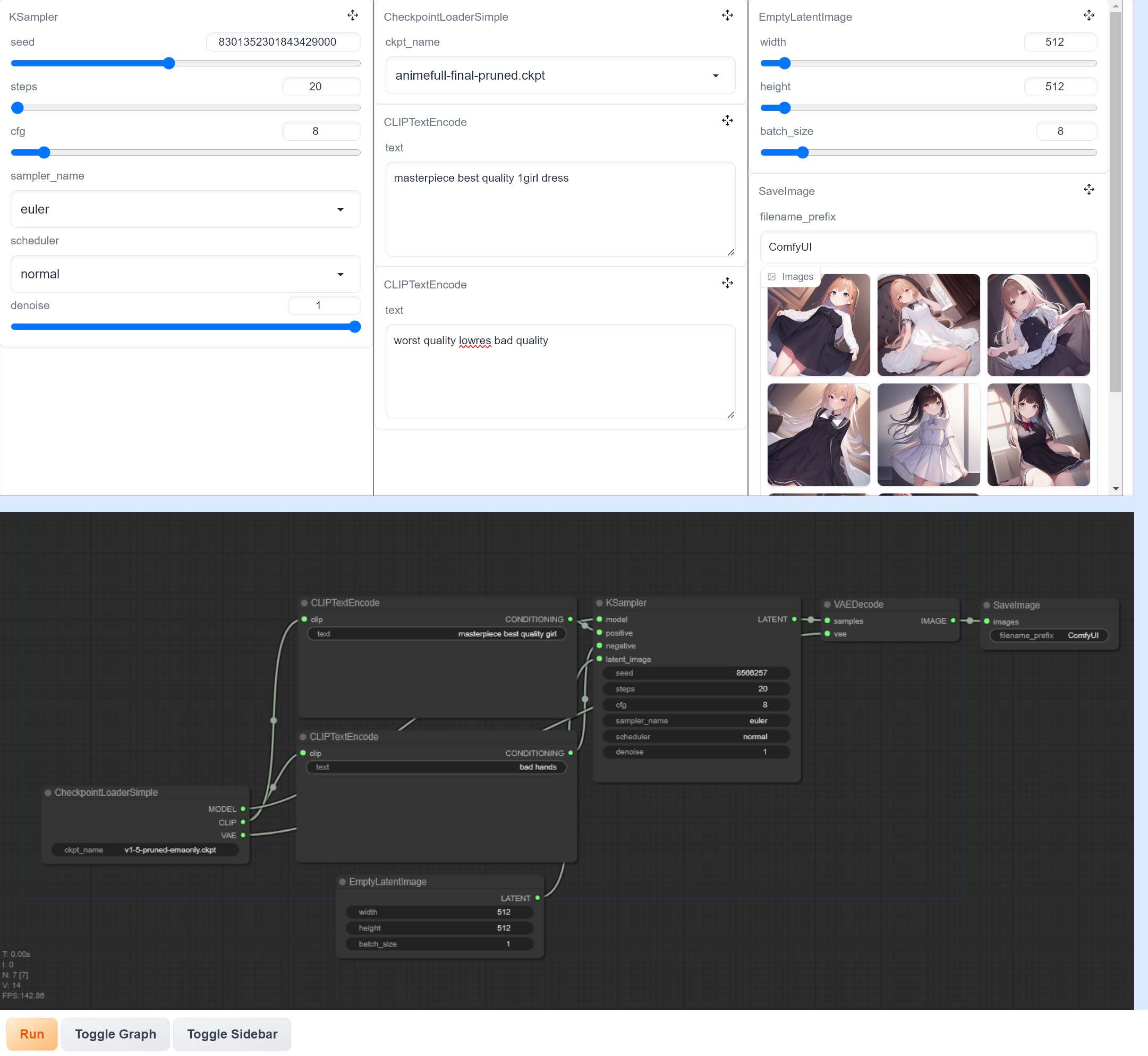The image size is (1148, 1056).
Task: Open the scheduler dropdown showing normal
Action: (x=185, y=274)
